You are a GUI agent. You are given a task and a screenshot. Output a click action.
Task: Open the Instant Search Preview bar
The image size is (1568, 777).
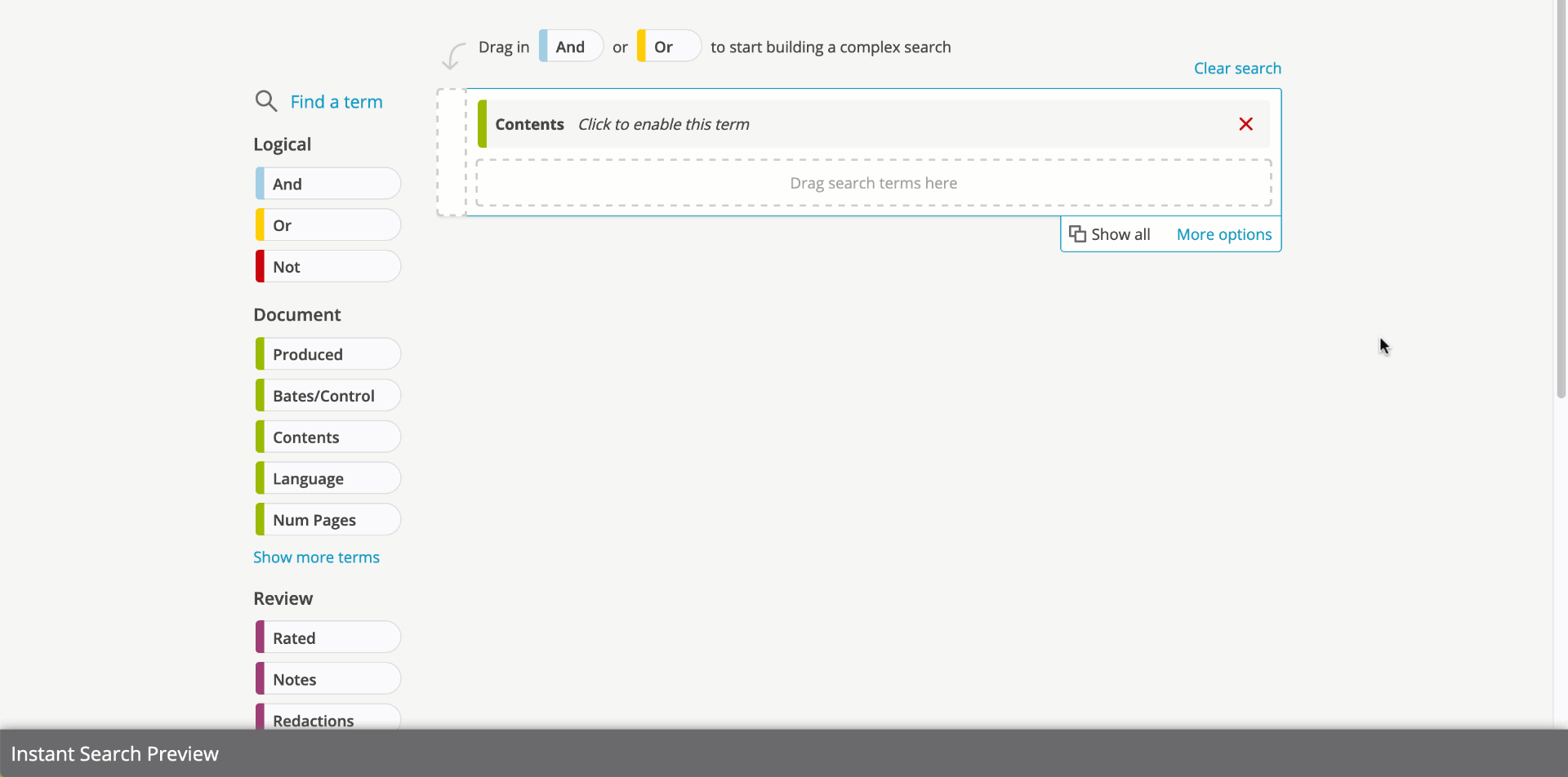pyautogui.click(x=784, y=753)
